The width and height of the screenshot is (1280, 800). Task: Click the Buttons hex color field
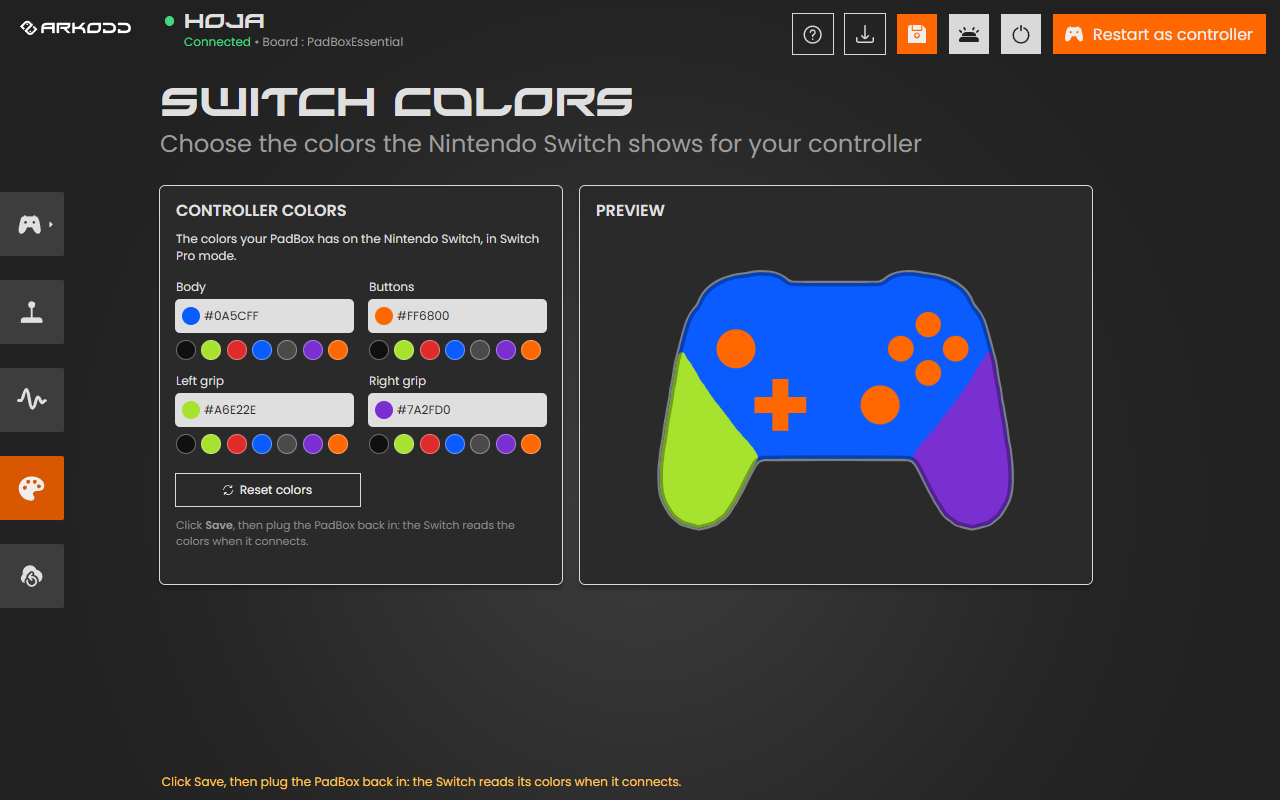[x=458, y=316]
